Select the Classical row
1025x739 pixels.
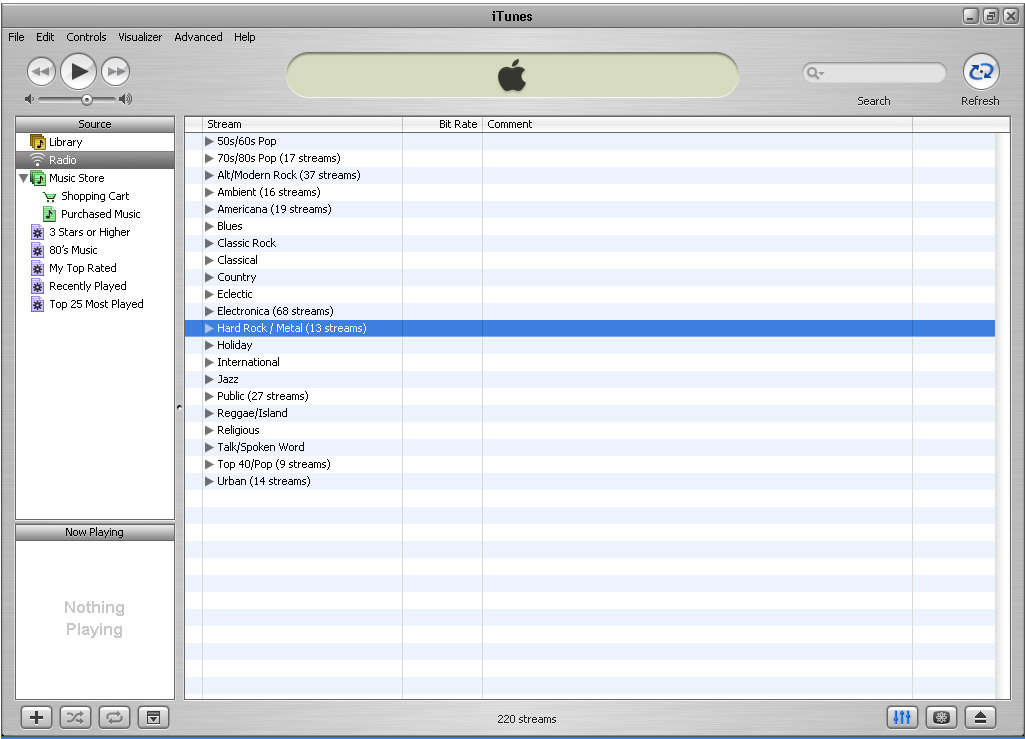[590, 260]
